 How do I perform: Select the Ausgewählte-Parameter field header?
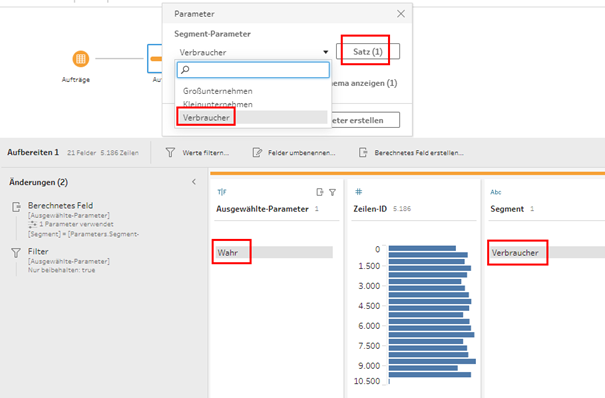coord(262,209)
